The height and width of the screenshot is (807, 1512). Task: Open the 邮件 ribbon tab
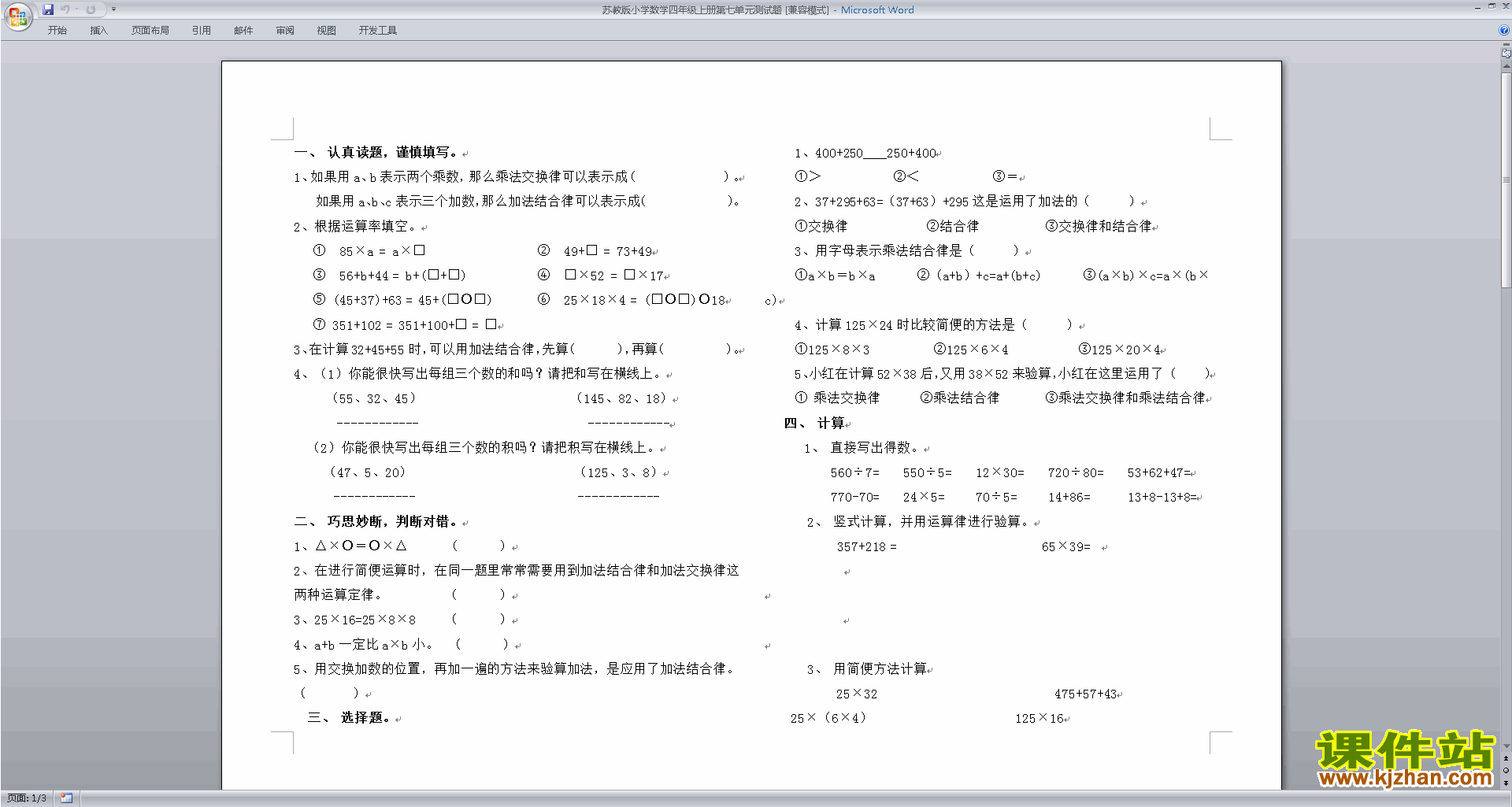[243, 31]
